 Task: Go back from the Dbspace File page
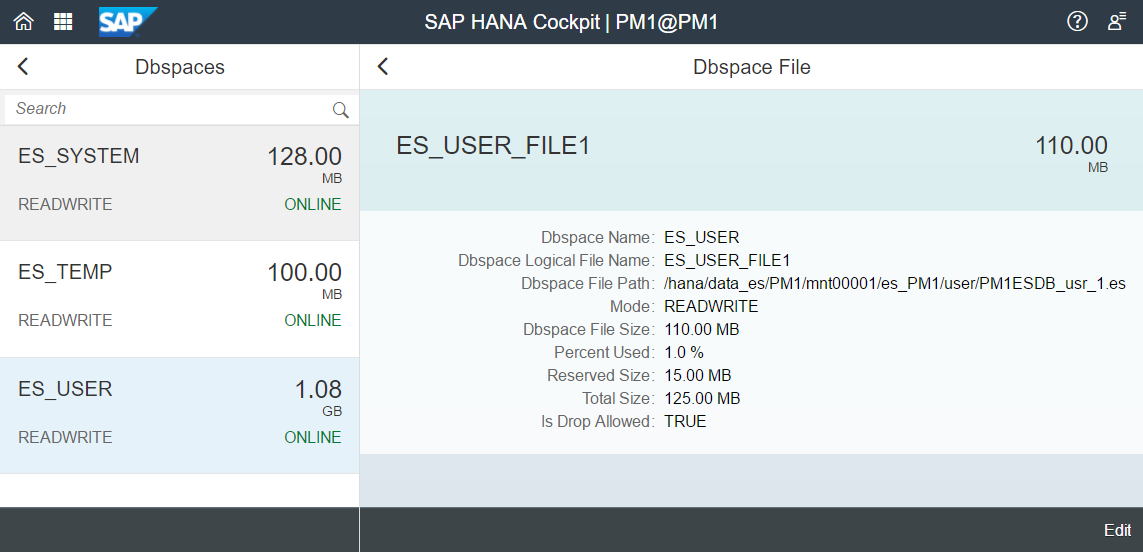click(x=383, y=66)
